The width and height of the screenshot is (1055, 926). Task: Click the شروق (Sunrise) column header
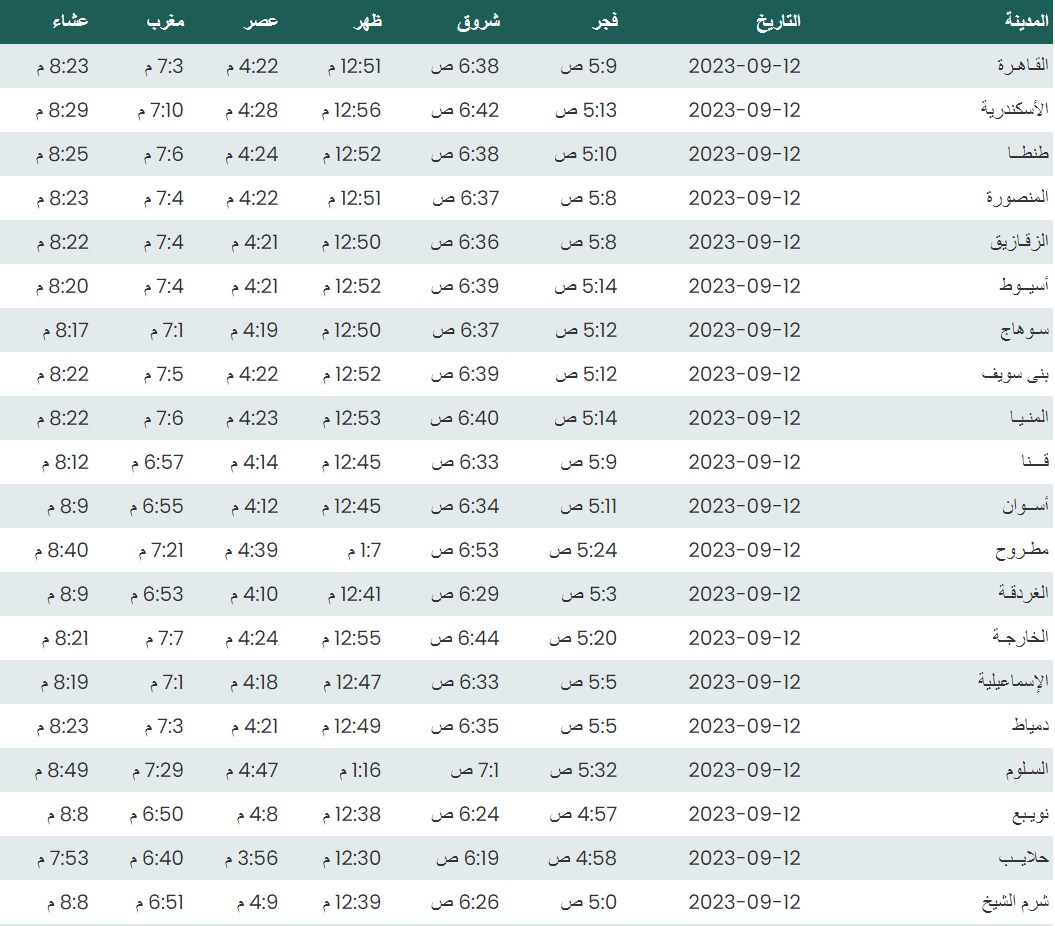[x=478, y=21]
